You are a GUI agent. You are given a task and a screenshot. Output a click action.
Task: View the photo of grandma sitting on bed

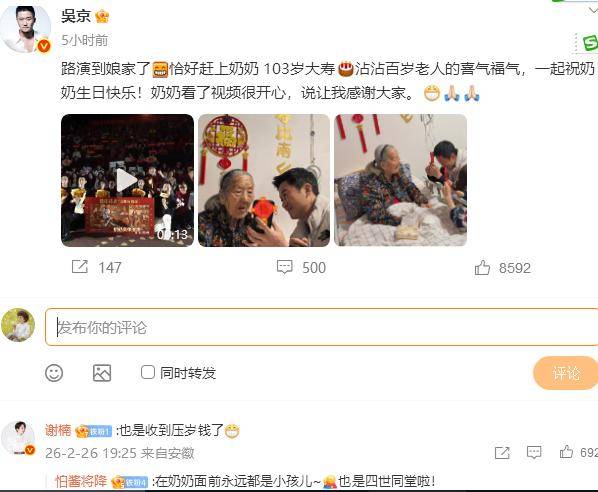(400, 180)
